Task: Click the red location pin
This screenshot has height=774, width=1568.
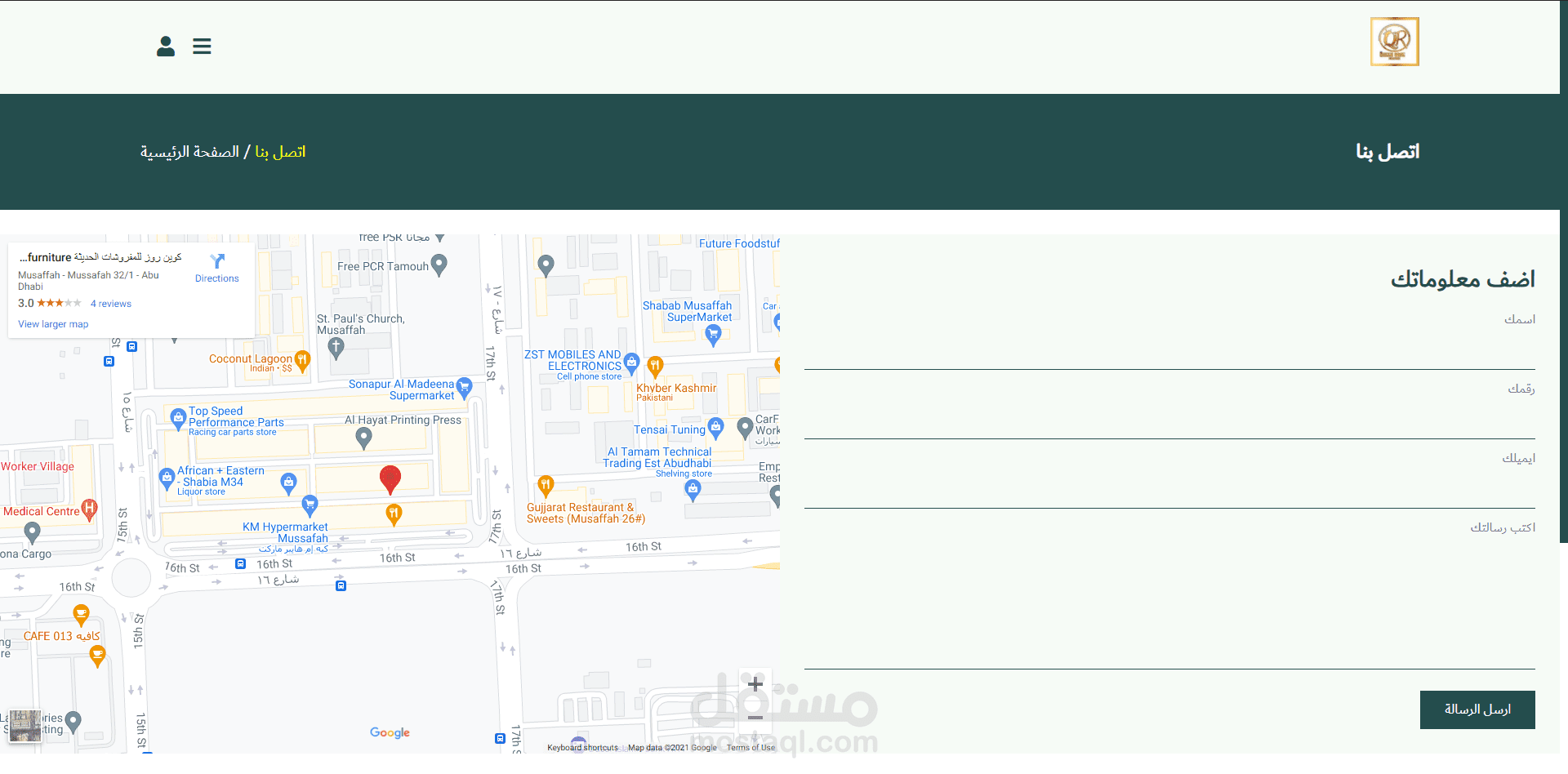Action: pos(390,479)
